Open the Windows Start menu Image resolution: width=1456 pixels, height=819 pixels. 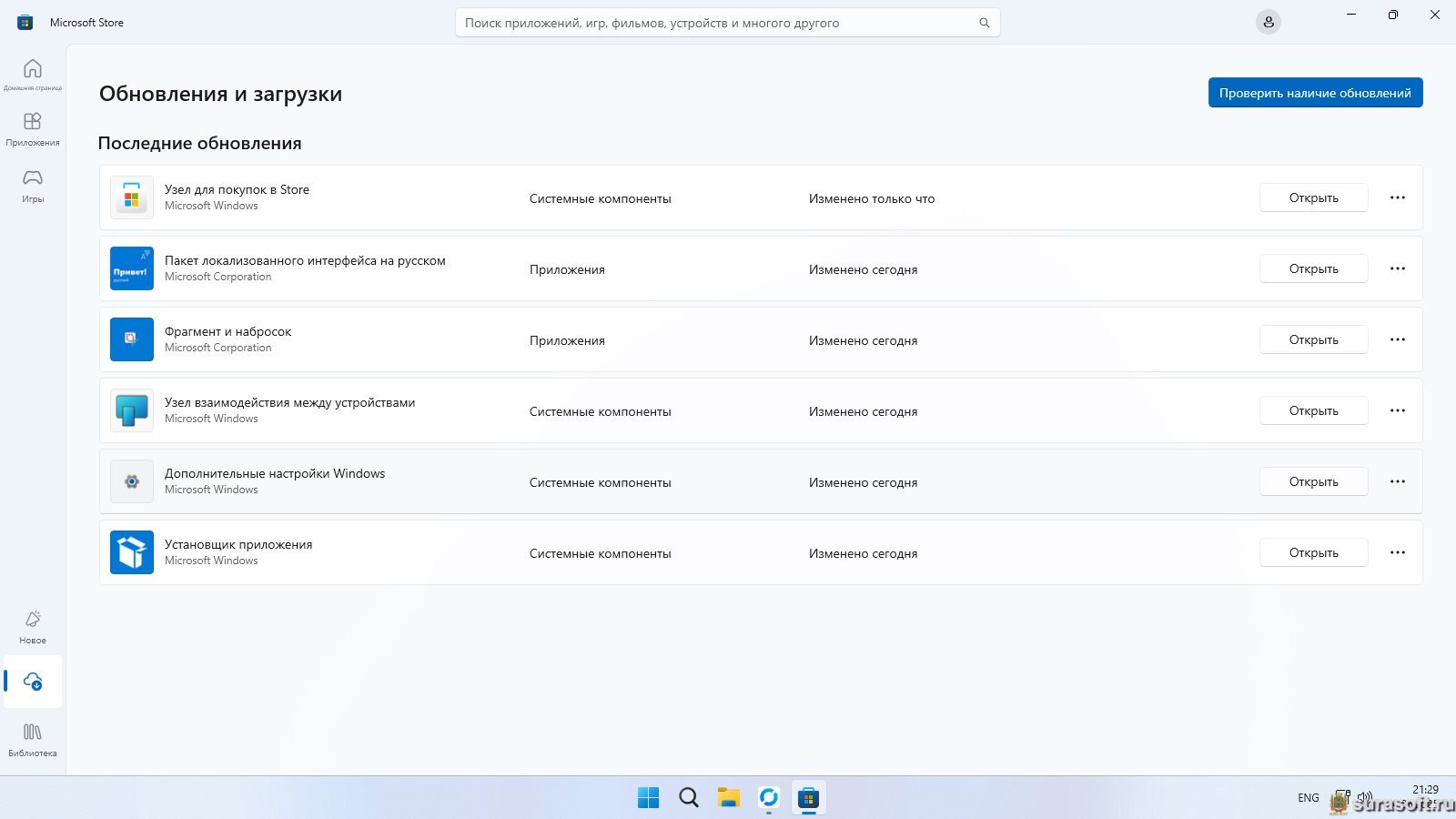click(648, 798)
